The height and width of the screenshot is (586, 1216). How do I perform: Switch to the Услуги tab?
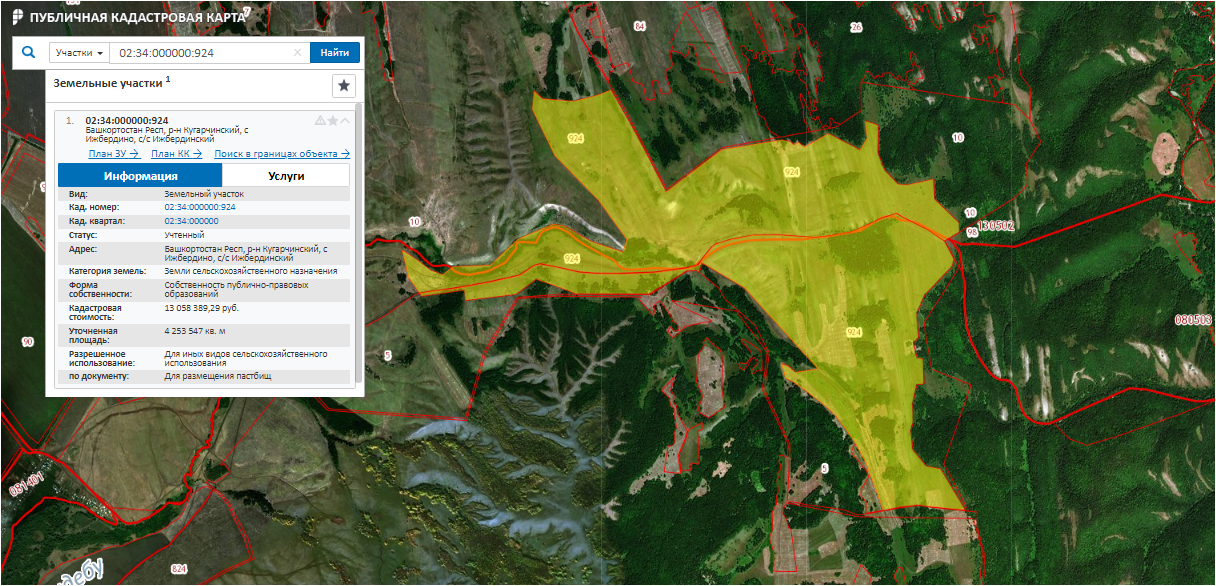point(286,175)
